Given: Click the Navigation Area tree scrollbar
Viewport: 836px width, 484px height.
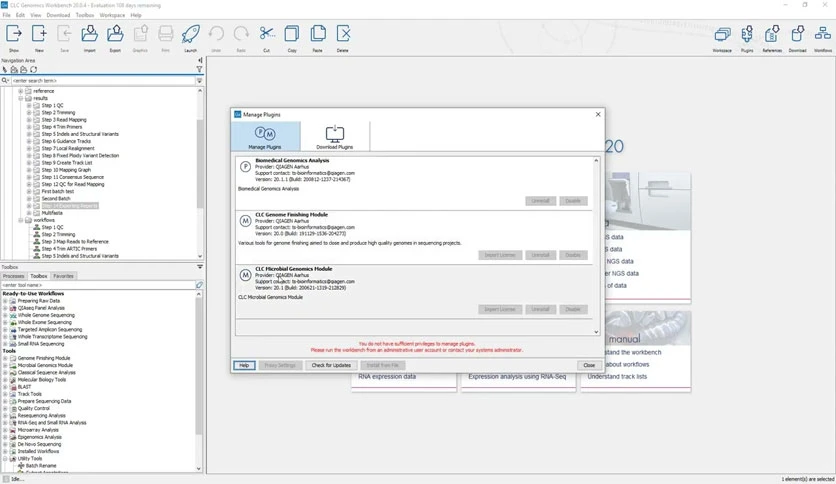Looking at the screenshot, I should 199,163.
